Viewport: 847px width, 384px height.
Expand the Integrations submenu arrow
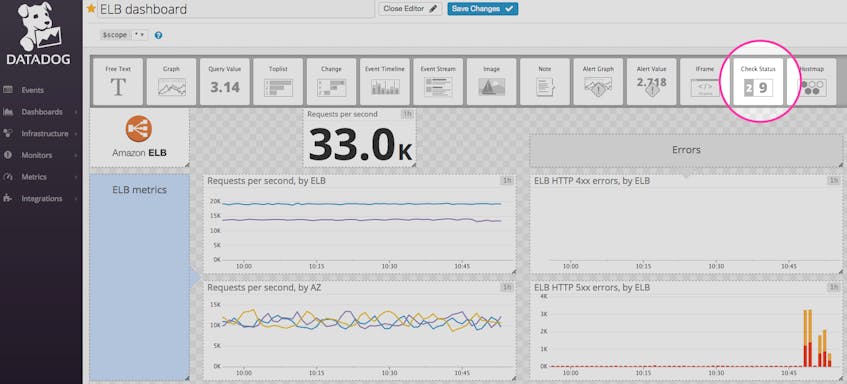pos(75,199)
